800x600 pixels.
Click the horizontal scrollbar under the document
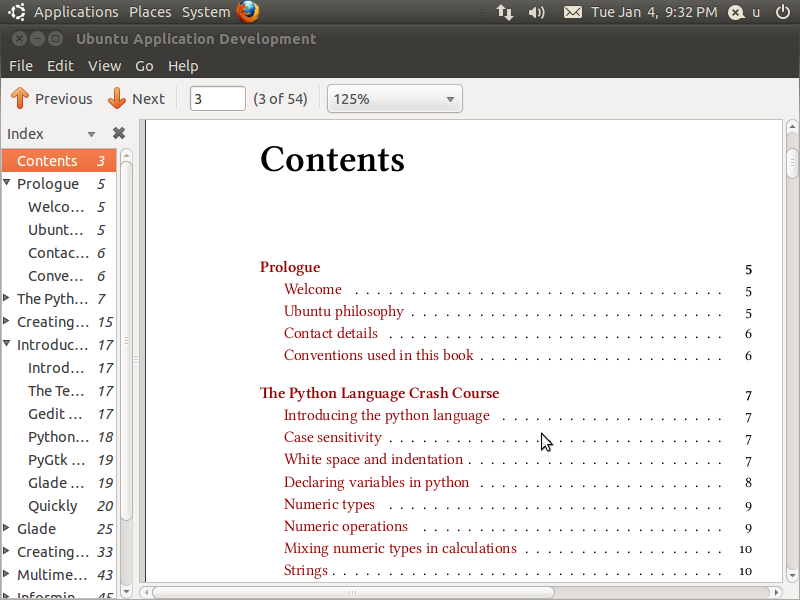pyautogui.click(x=460, y=592)
